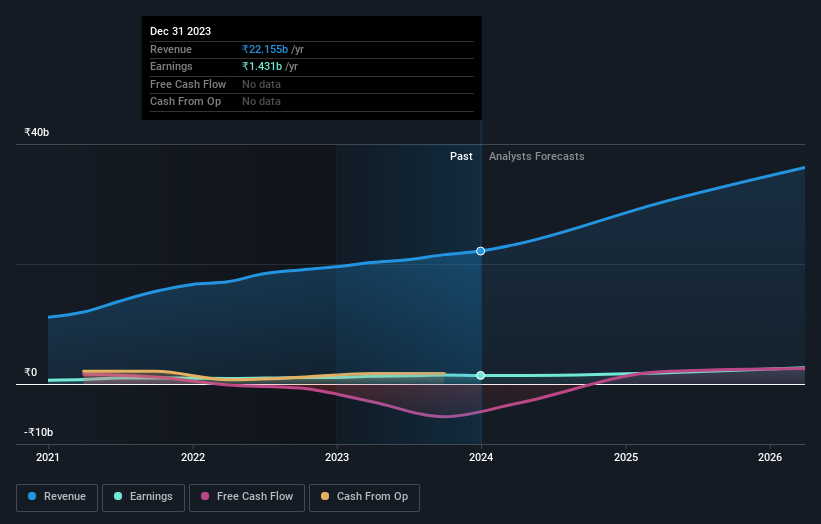
Task: Click the Analysts Forecasts label
Action: (537, 157)
